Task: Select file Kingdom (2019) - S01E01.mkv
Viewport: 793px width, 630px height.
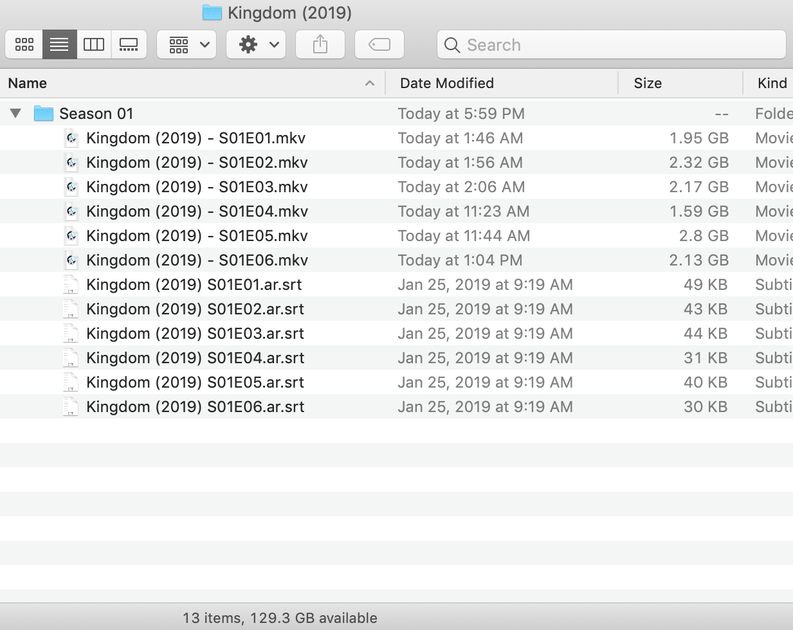Action: pyautogui.click(x=196, y=138)
